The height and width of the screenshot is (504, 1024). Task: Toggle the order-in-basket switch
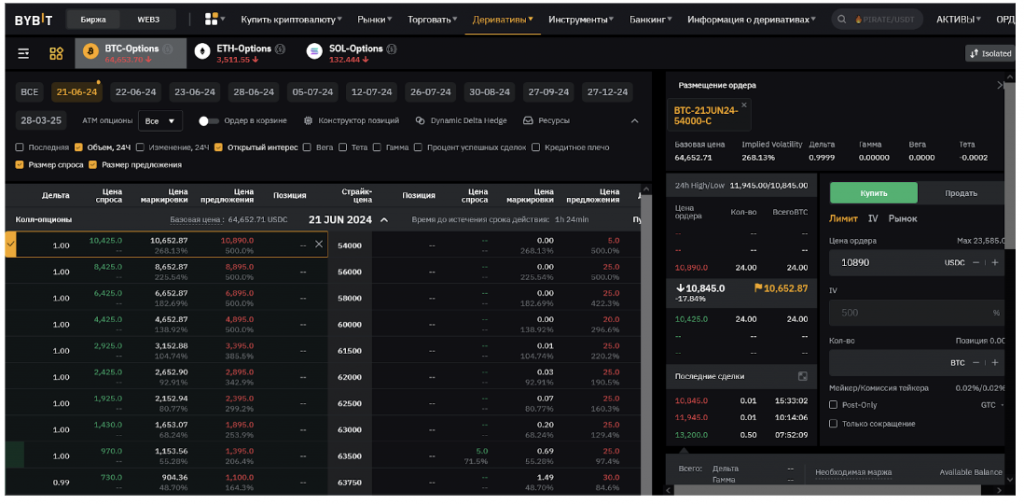tap(208, 121)
